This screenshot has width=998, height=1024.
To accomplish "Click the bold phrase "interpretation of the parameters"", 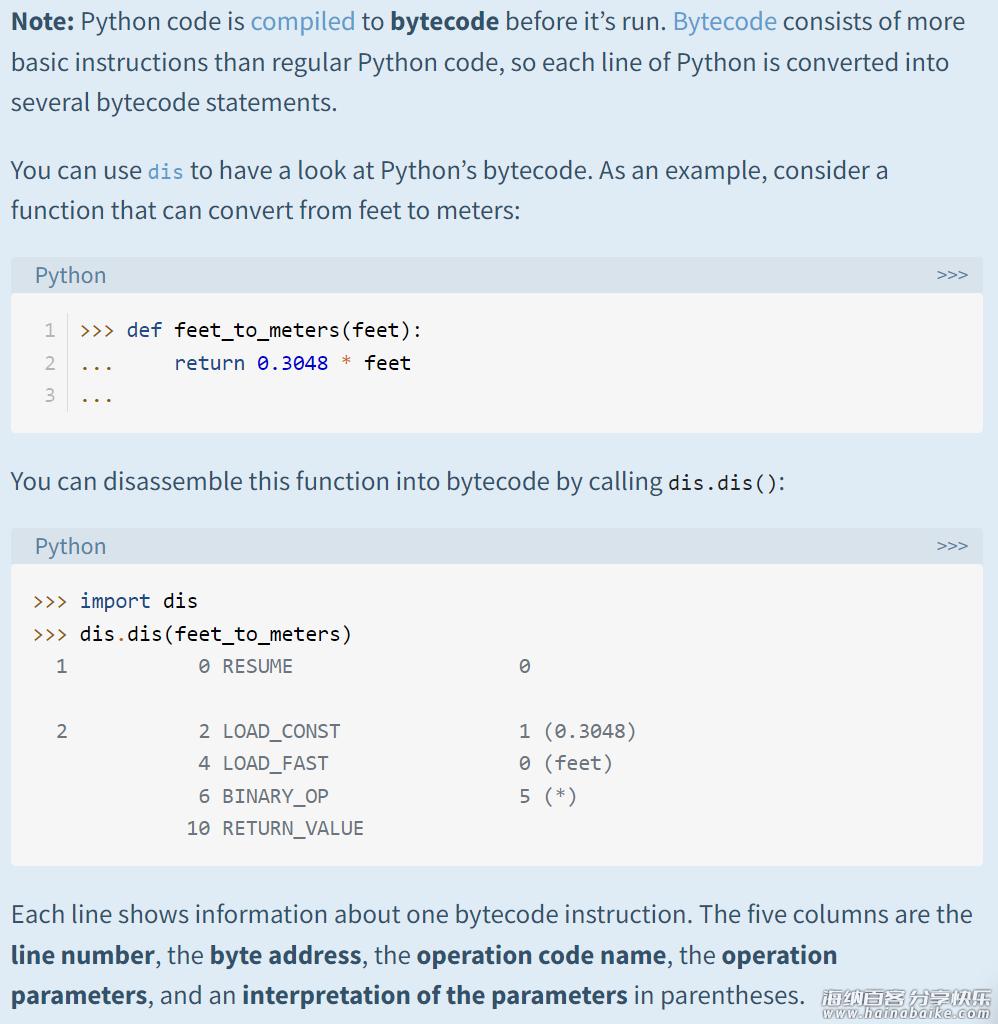I will click(434, 995).
